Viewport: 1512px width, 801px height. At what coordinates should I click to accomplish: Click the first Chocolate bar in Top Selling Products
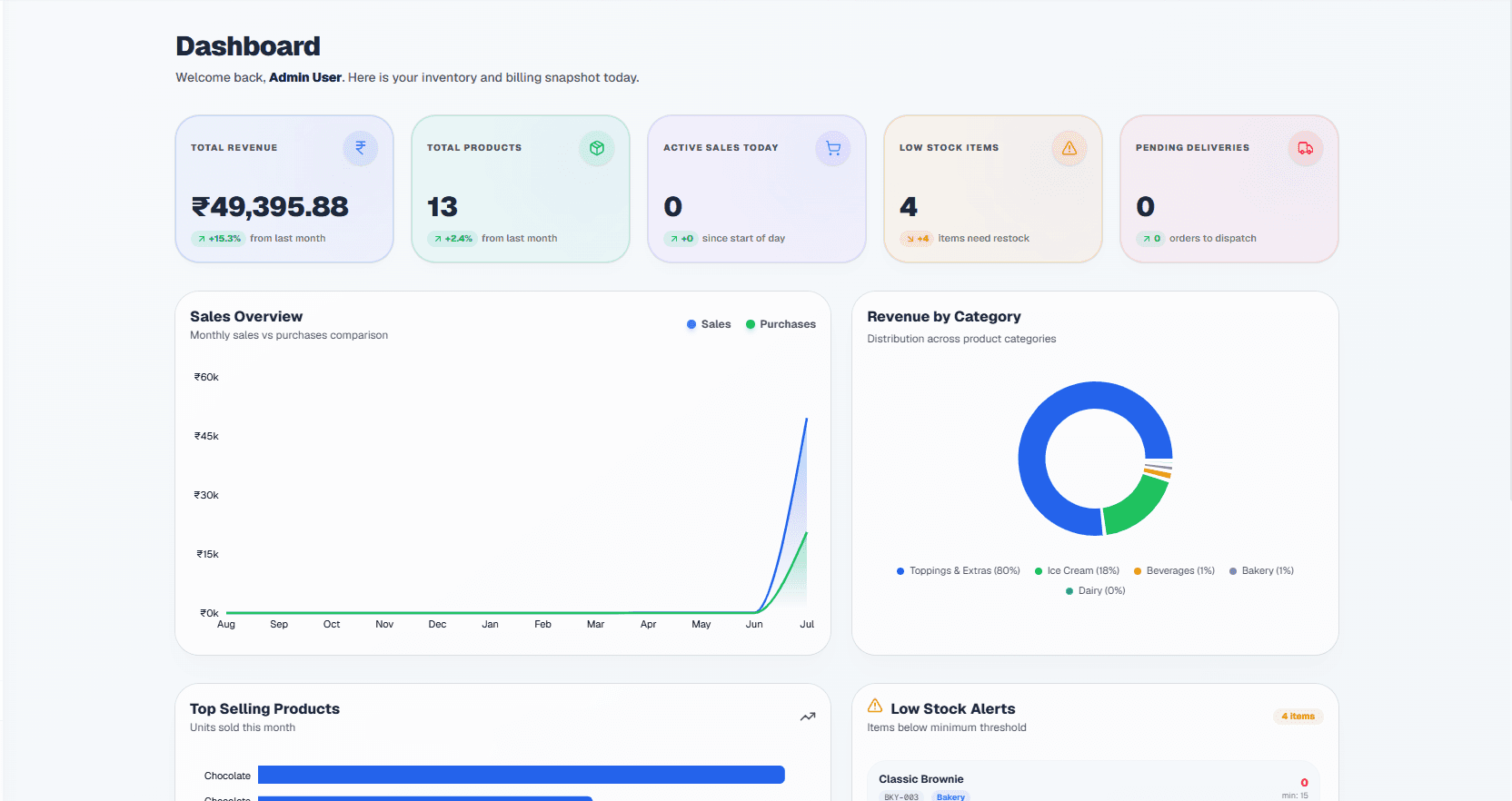[522, 775]
